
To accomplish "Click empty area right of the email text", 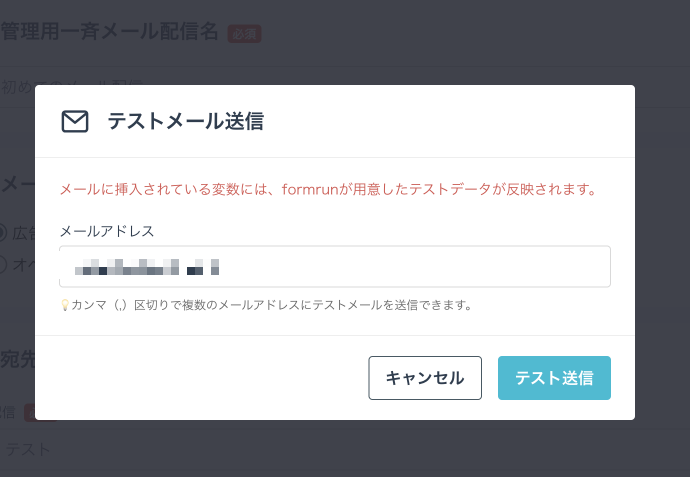I will pos(414,267).
